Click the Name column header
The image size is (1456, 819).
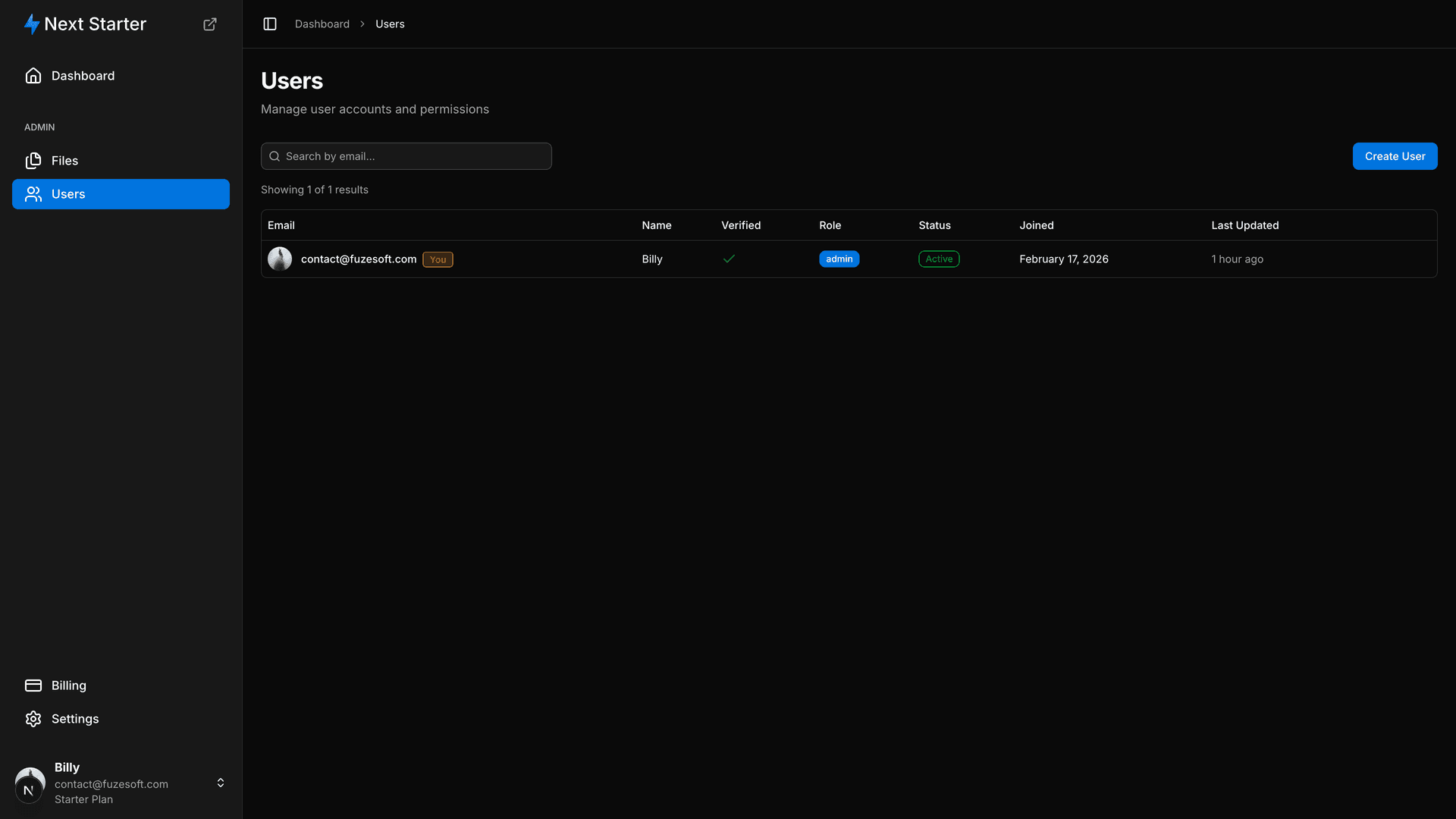pyautogui.click(x=657, y=225)
